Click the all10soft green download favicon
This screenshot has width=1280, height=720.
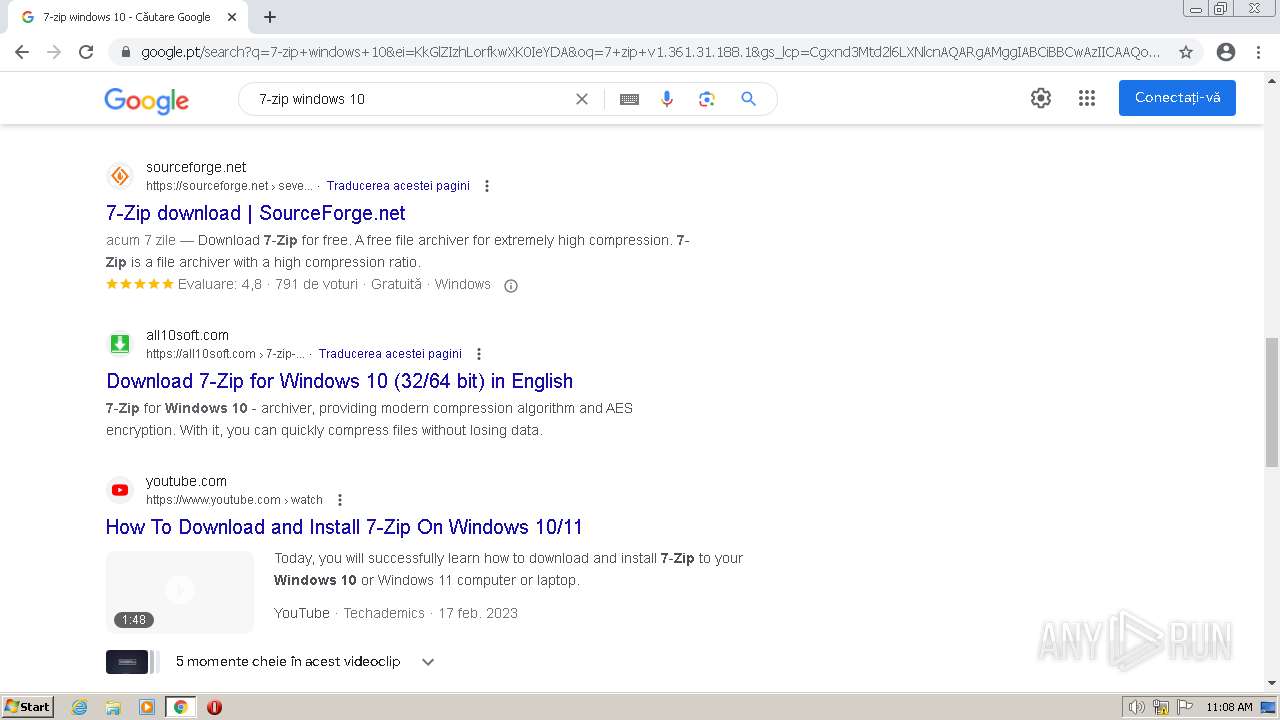[120, 344]
